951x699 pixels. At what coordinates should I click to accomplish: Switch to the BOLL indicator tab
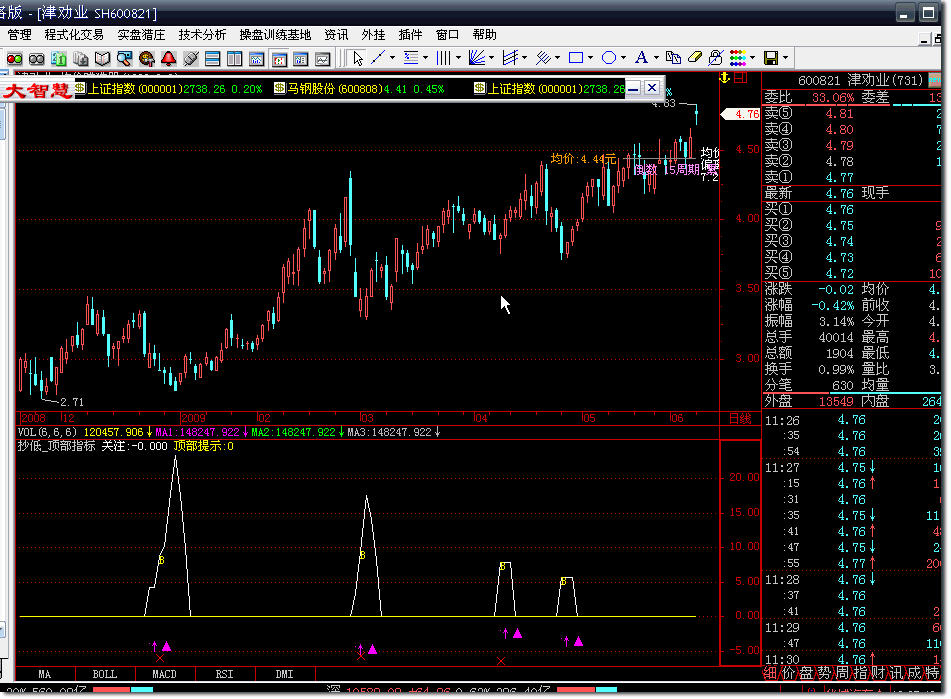coord(105,674)
